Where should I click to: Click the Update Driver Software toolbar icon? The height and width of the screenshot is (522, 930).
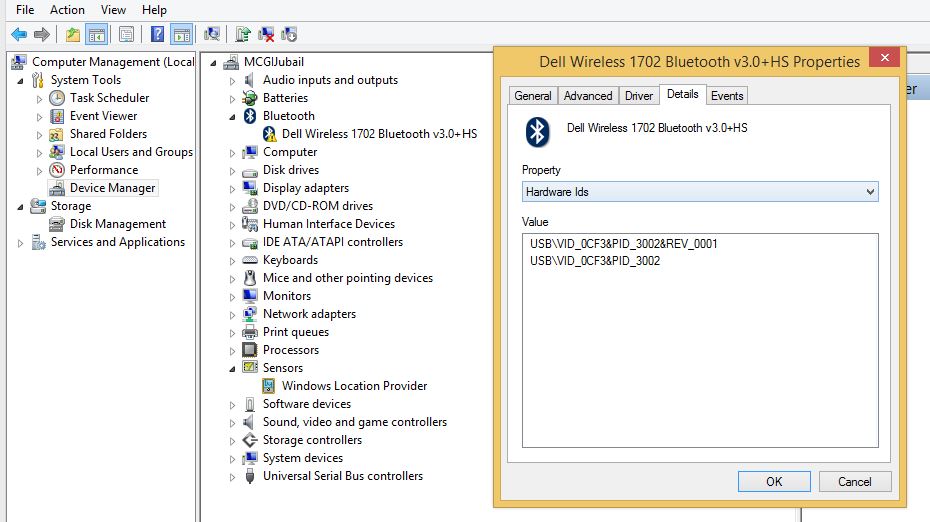(243, 34)
